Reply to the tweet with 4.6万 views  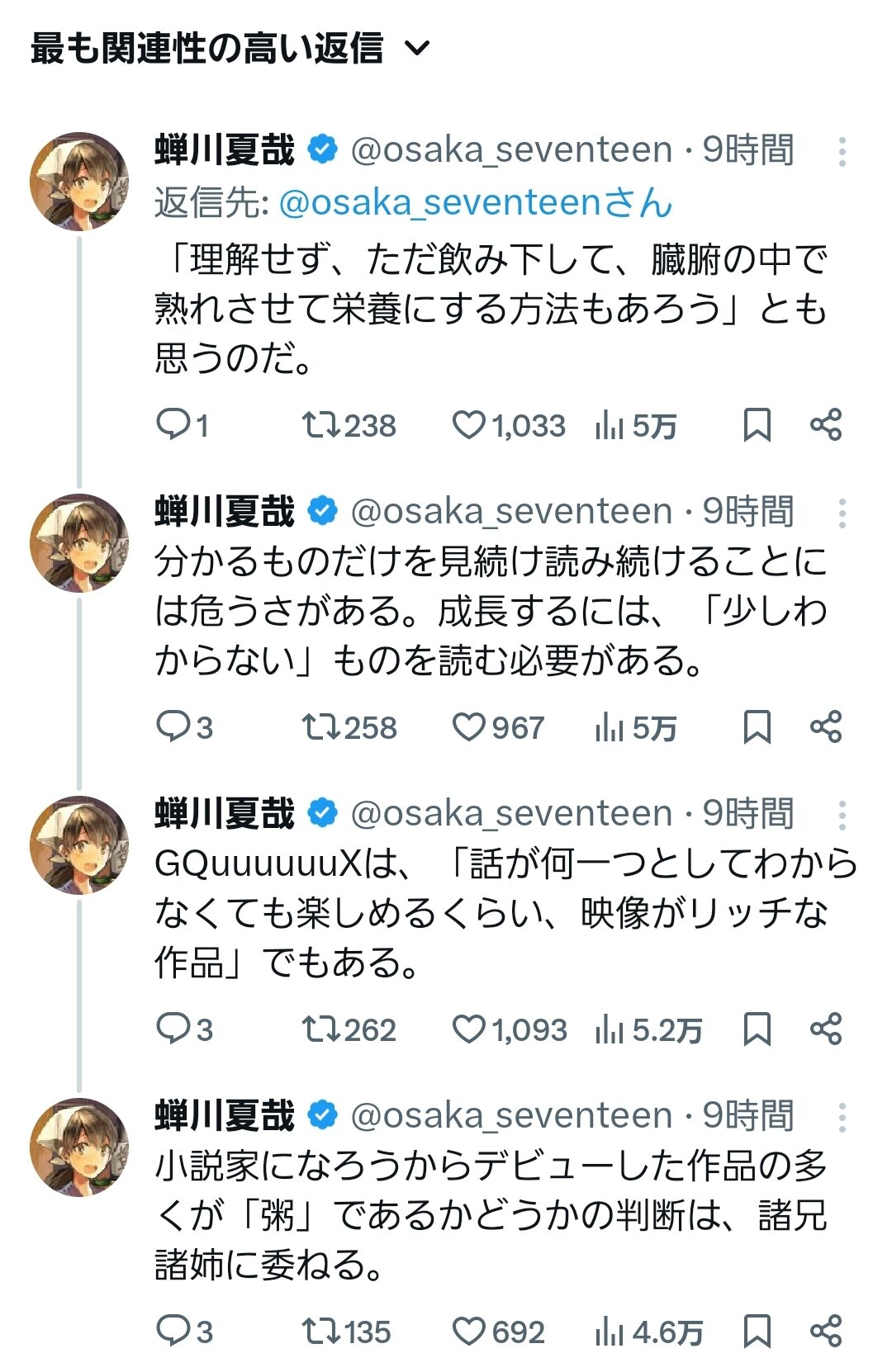[x=173, y=1332]
